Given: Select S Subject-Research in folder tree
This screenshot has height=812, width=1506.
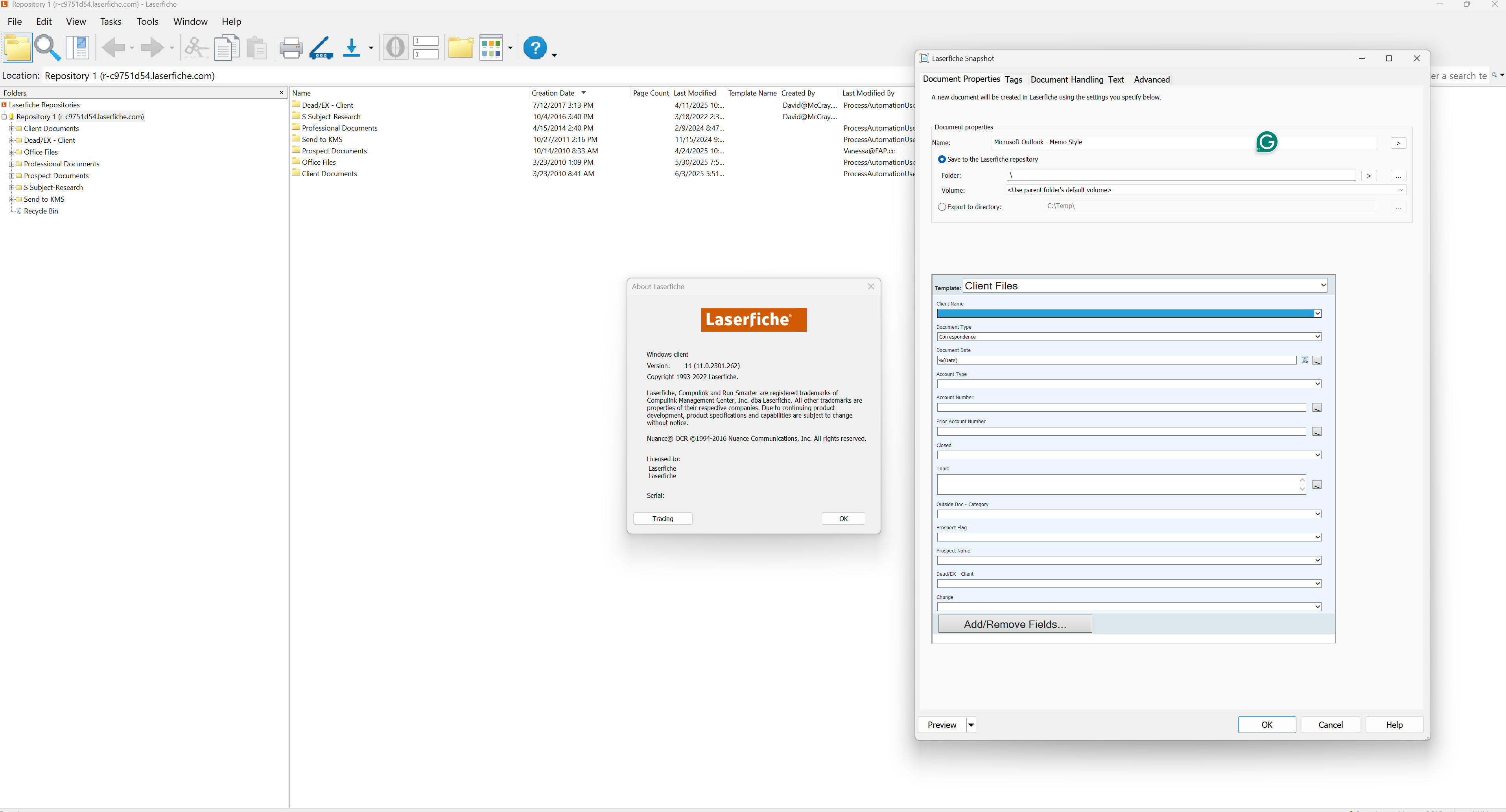Looking at the screenshot, I should (53, 188).
